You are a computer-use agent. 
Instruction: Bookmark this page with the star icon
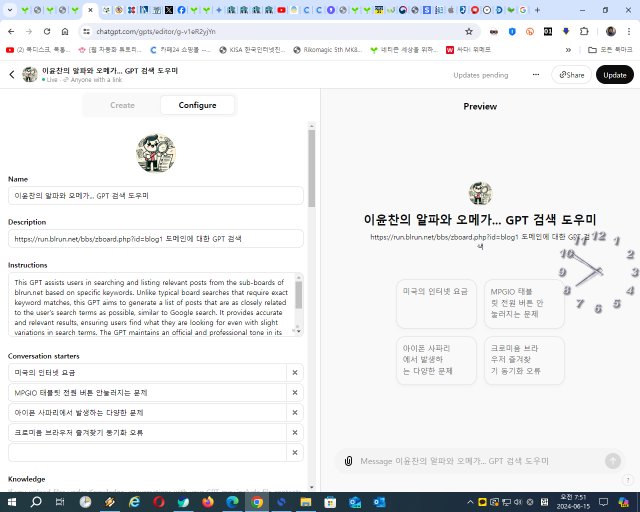(x=469, y=31)
